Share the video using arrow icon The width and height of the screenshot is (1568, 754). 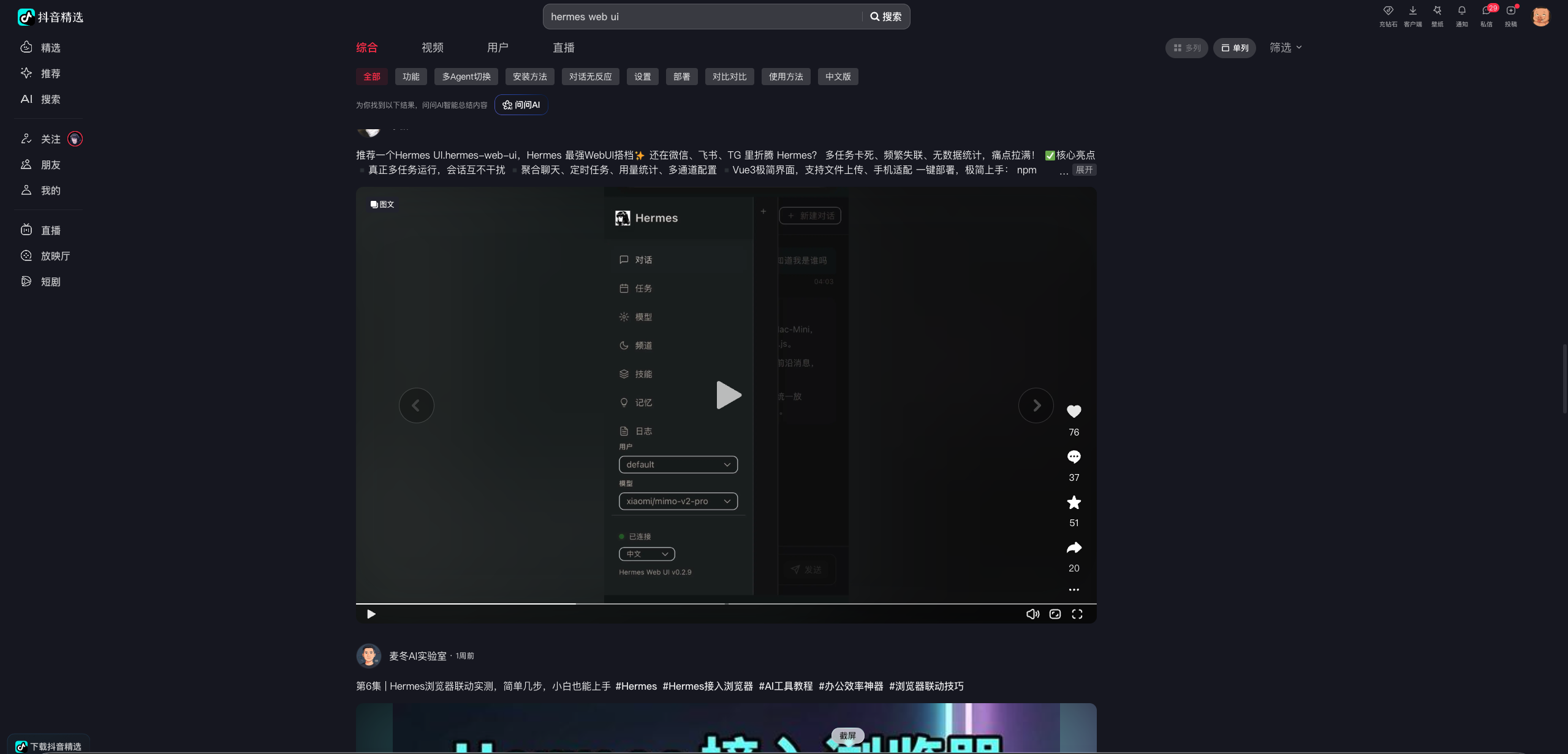(x=1074, y=548)
